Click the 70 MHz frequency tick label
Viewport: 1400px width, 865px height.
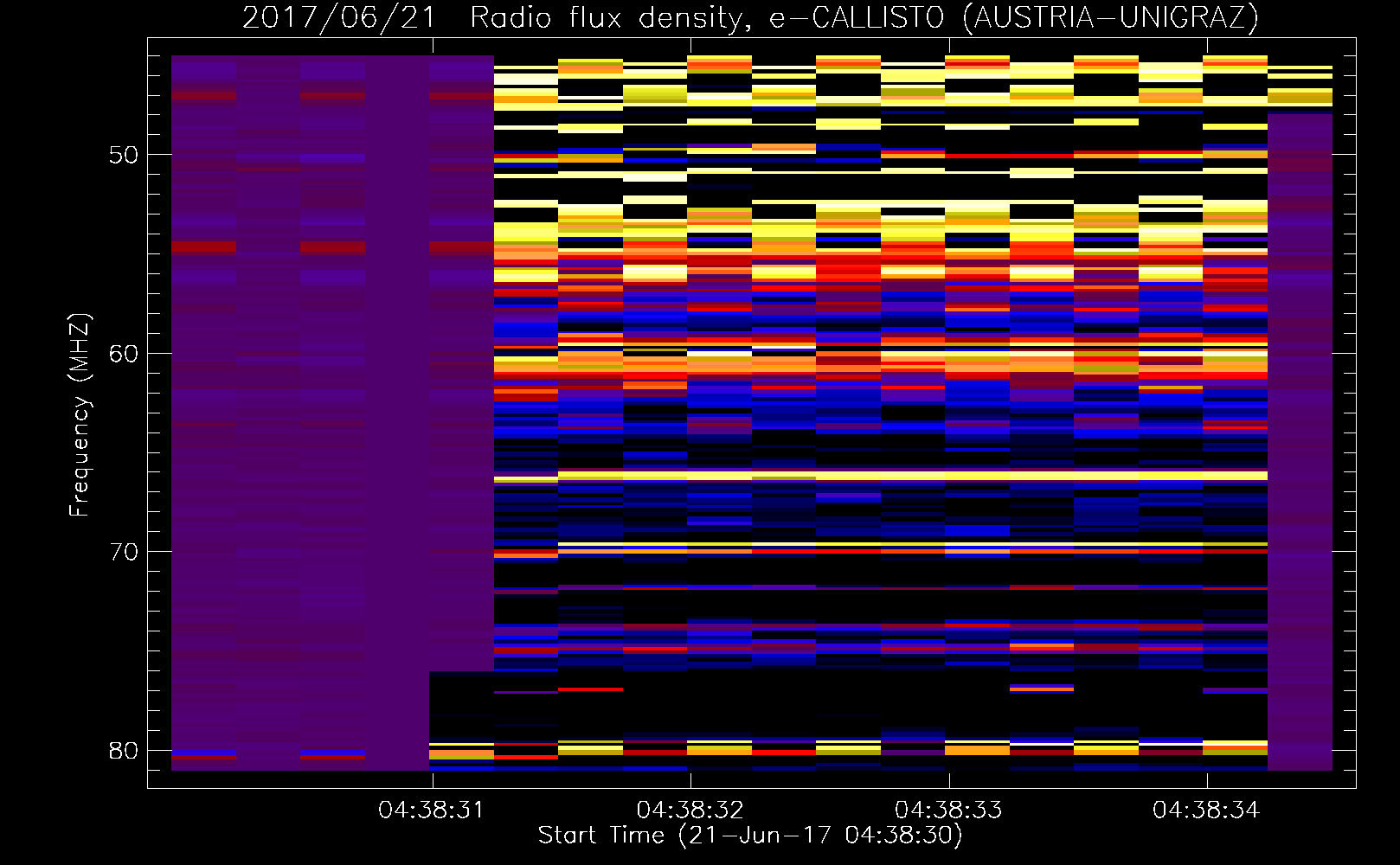124,552
